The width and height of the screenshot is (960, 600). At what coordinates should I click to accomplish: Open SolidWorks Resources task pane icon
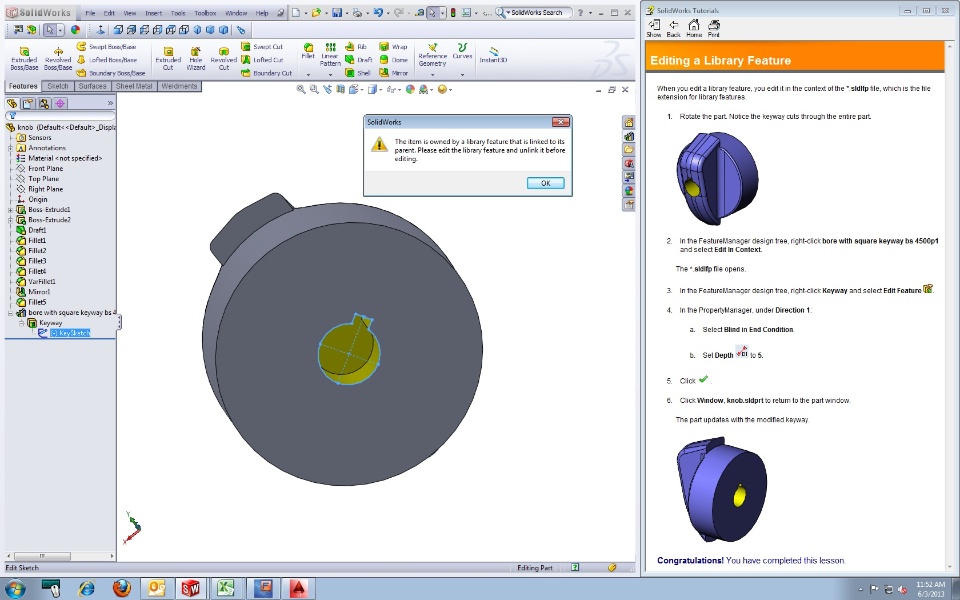point(629,122)
